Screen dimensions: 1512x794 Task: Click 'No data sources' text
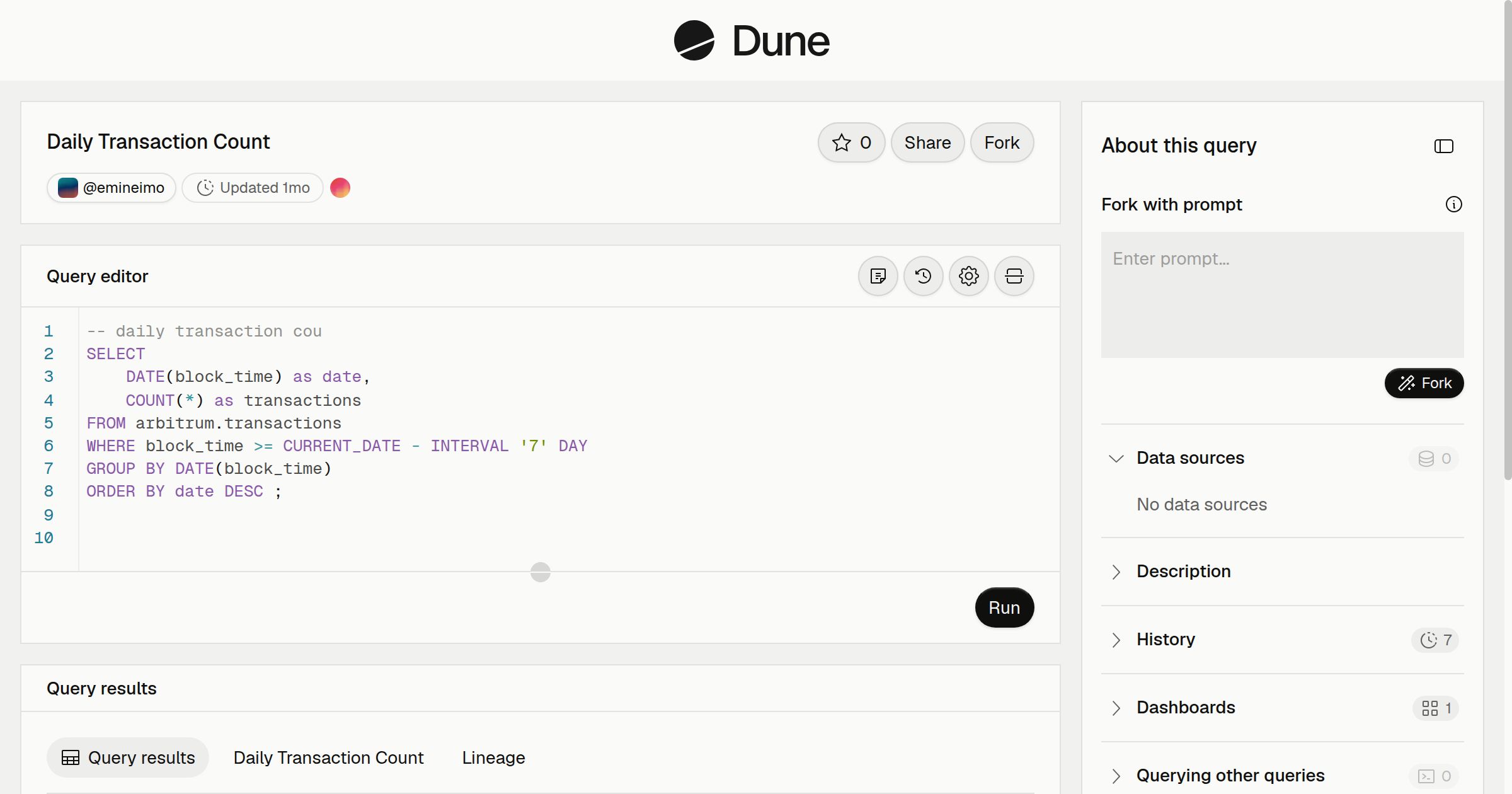(x=1201, y=505)
